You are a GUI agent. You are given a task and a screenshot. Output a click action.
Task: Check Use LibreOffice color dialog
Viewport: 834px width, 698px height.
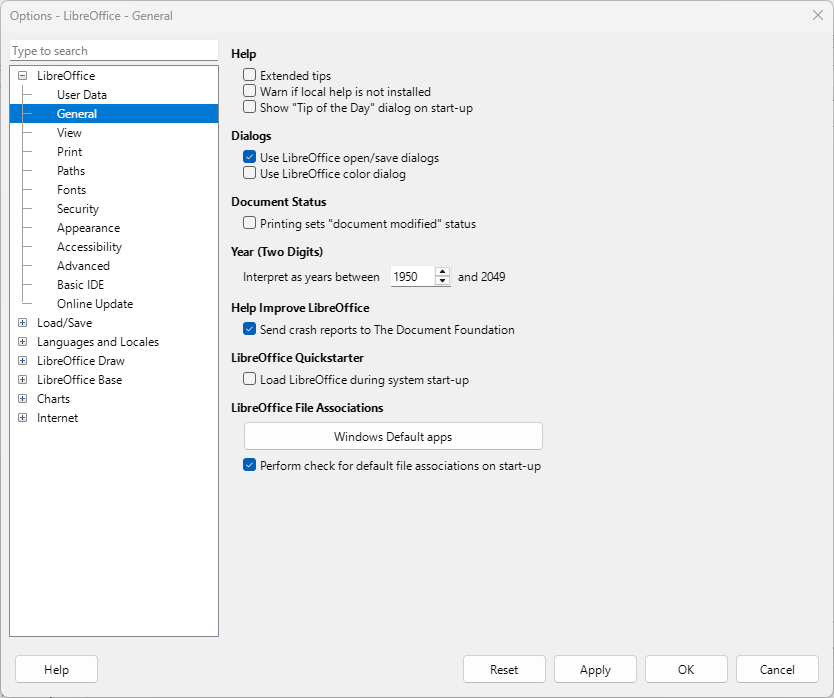pyautogui.click(x=249, y=173)
